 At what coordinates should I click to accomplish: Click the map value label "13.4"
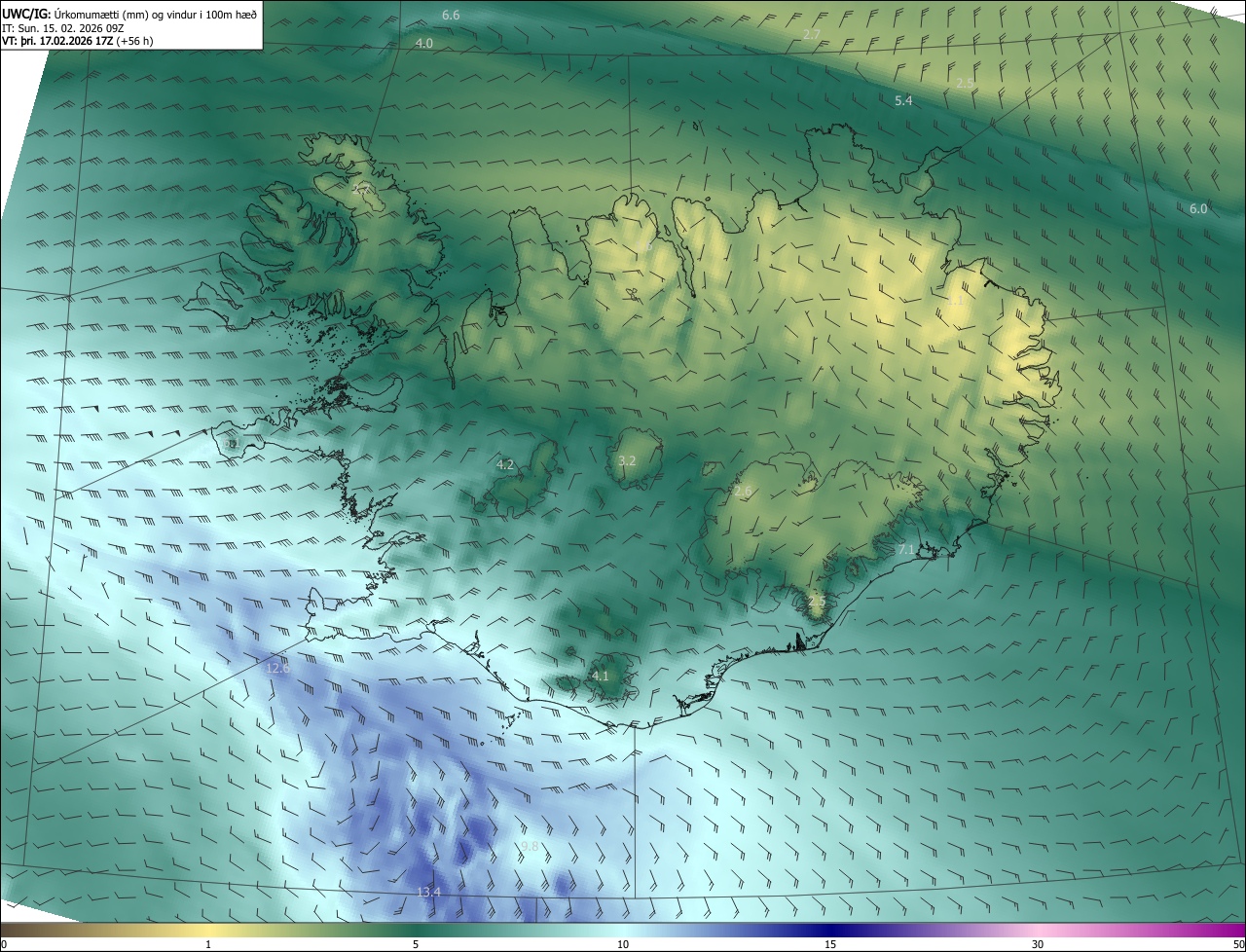(428, 892)
